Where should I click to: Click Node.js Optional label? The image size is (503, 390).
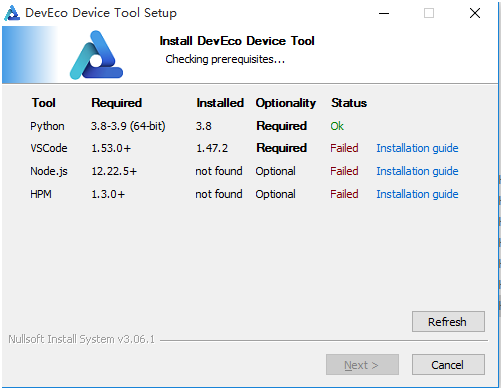tap(275, 171)
